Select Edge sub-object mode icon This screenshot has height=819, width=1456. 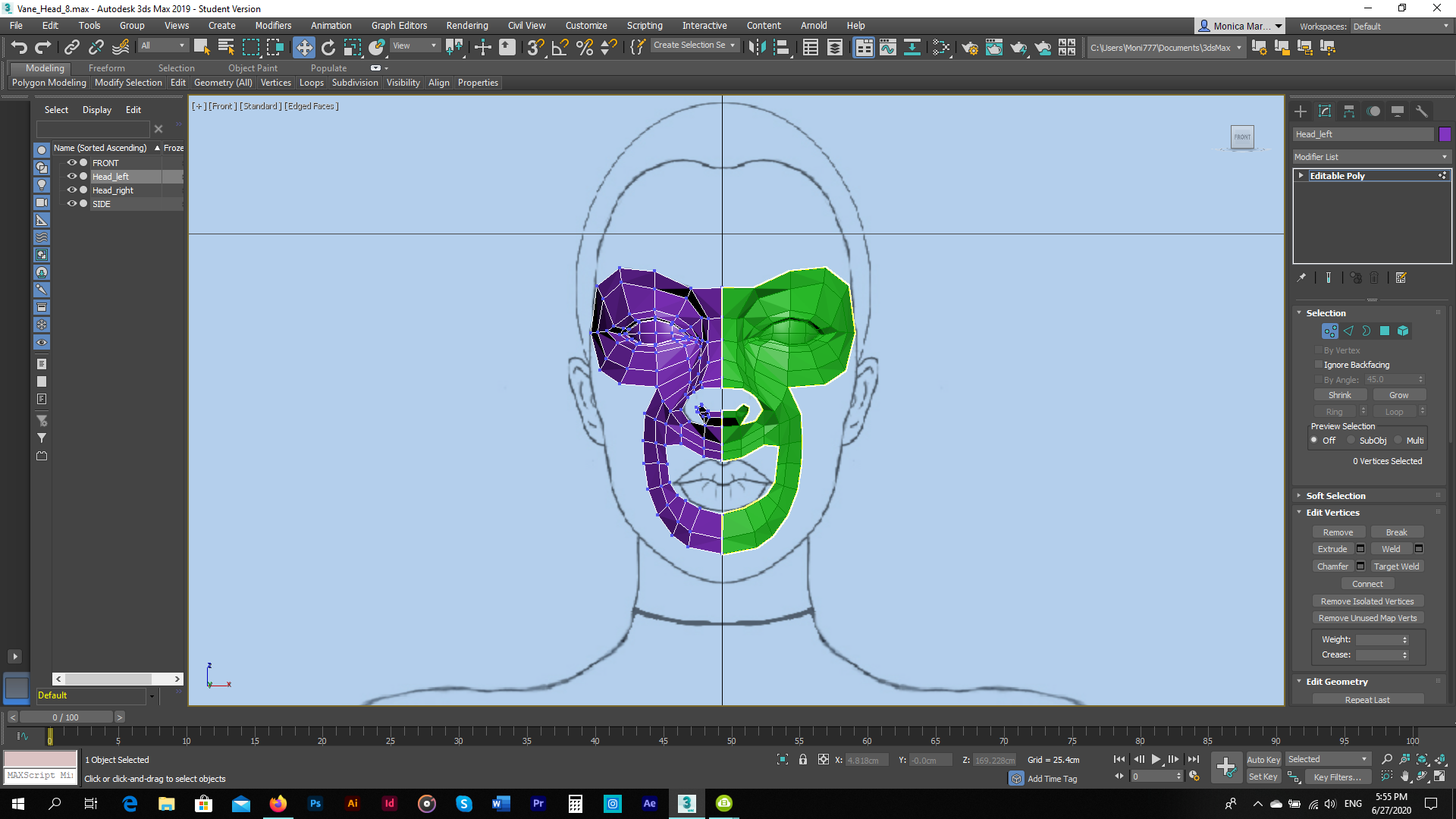pyautogui.click(x=1348, y=331)
